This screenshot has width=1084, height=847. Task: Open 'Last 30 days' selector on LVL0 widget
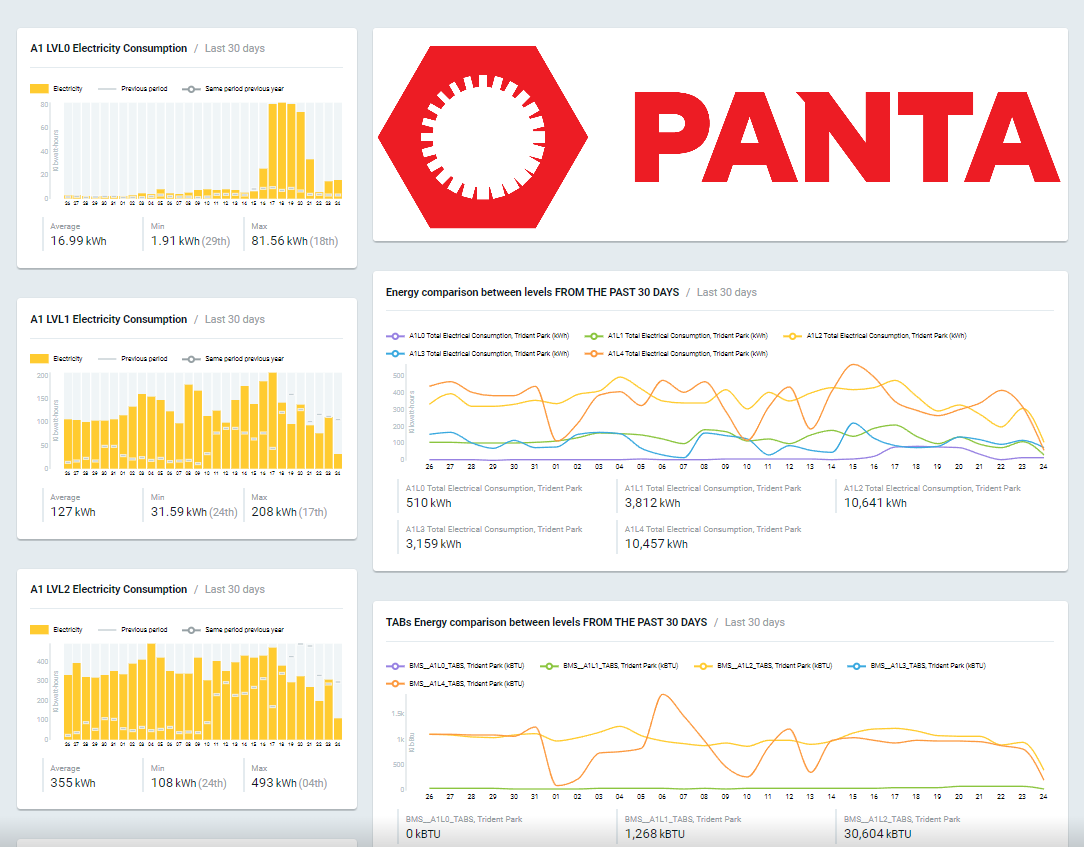[x=234, y=47]
